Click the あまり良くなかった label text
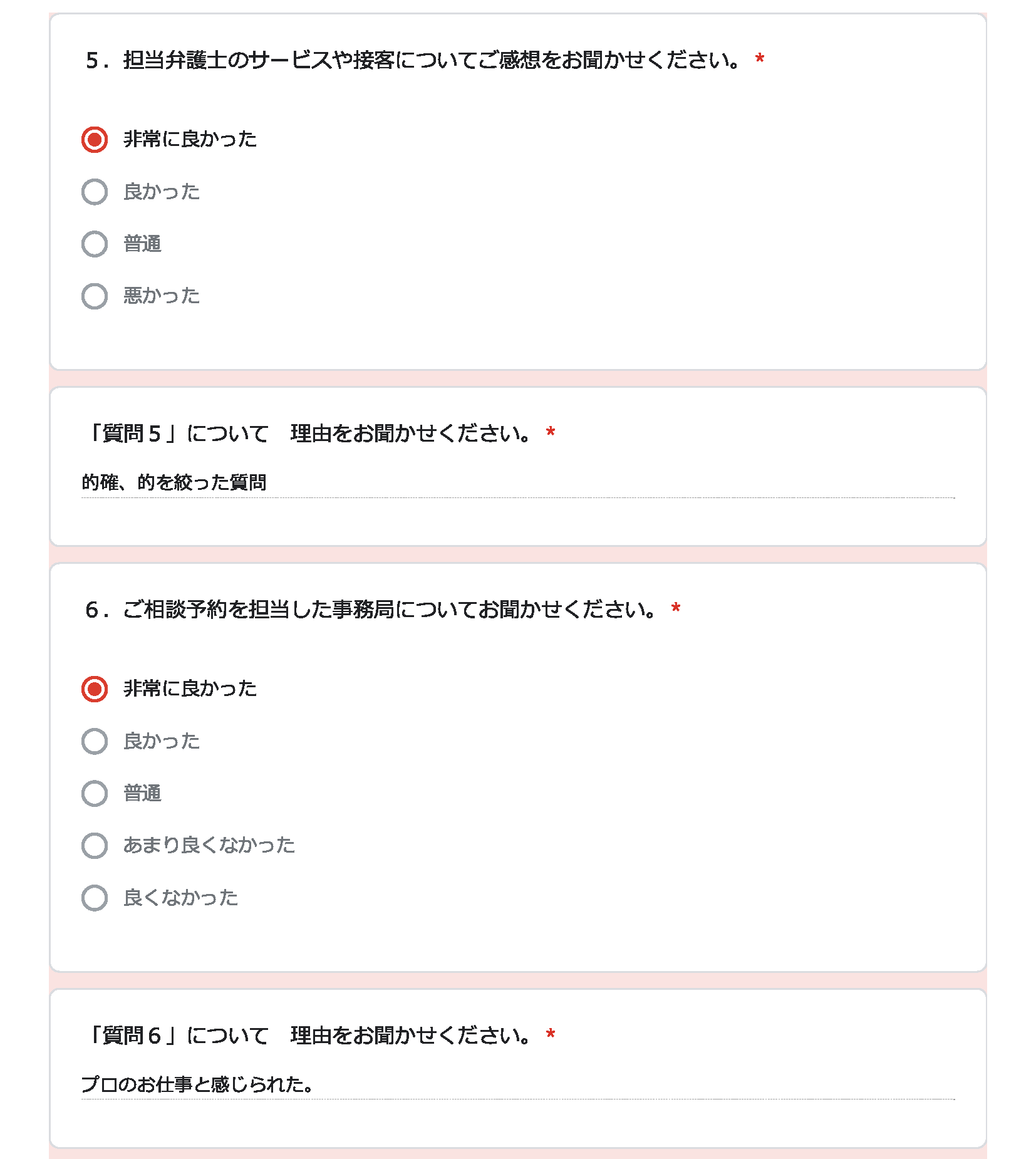The width and height of the screenshot is (1036, 1159). point(209,846)
